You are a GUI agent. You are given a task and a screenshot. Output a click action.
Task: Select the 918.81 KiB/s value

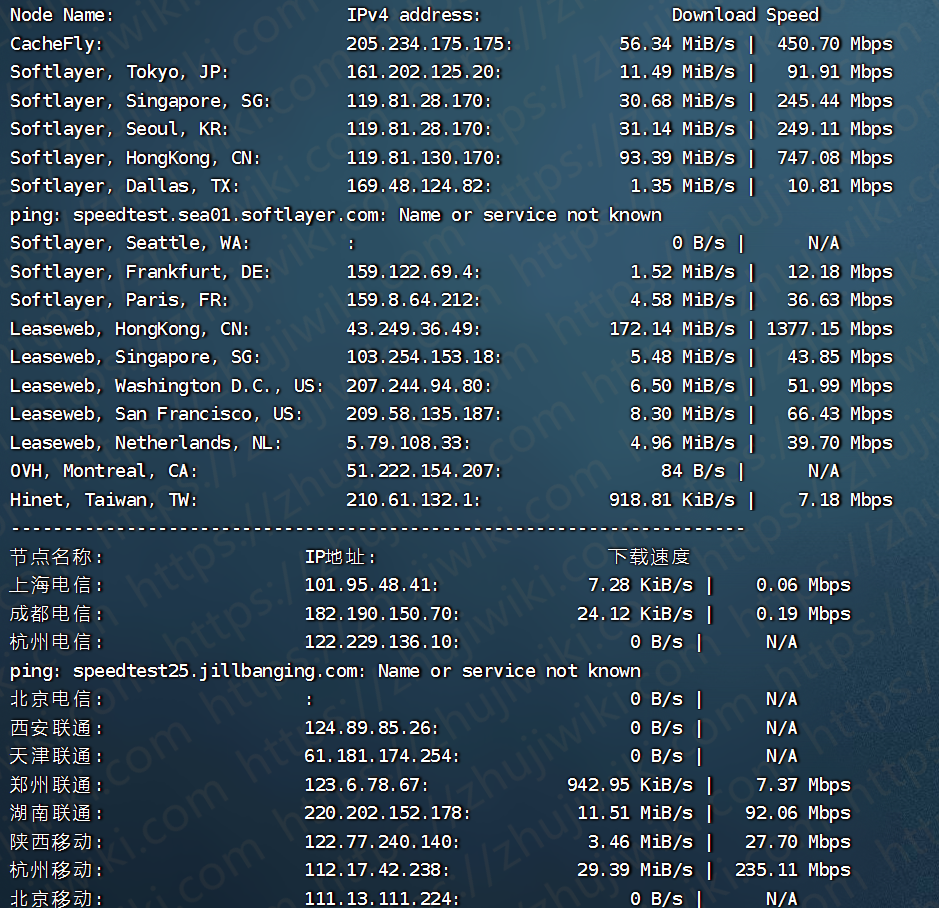tap(672, 500)
